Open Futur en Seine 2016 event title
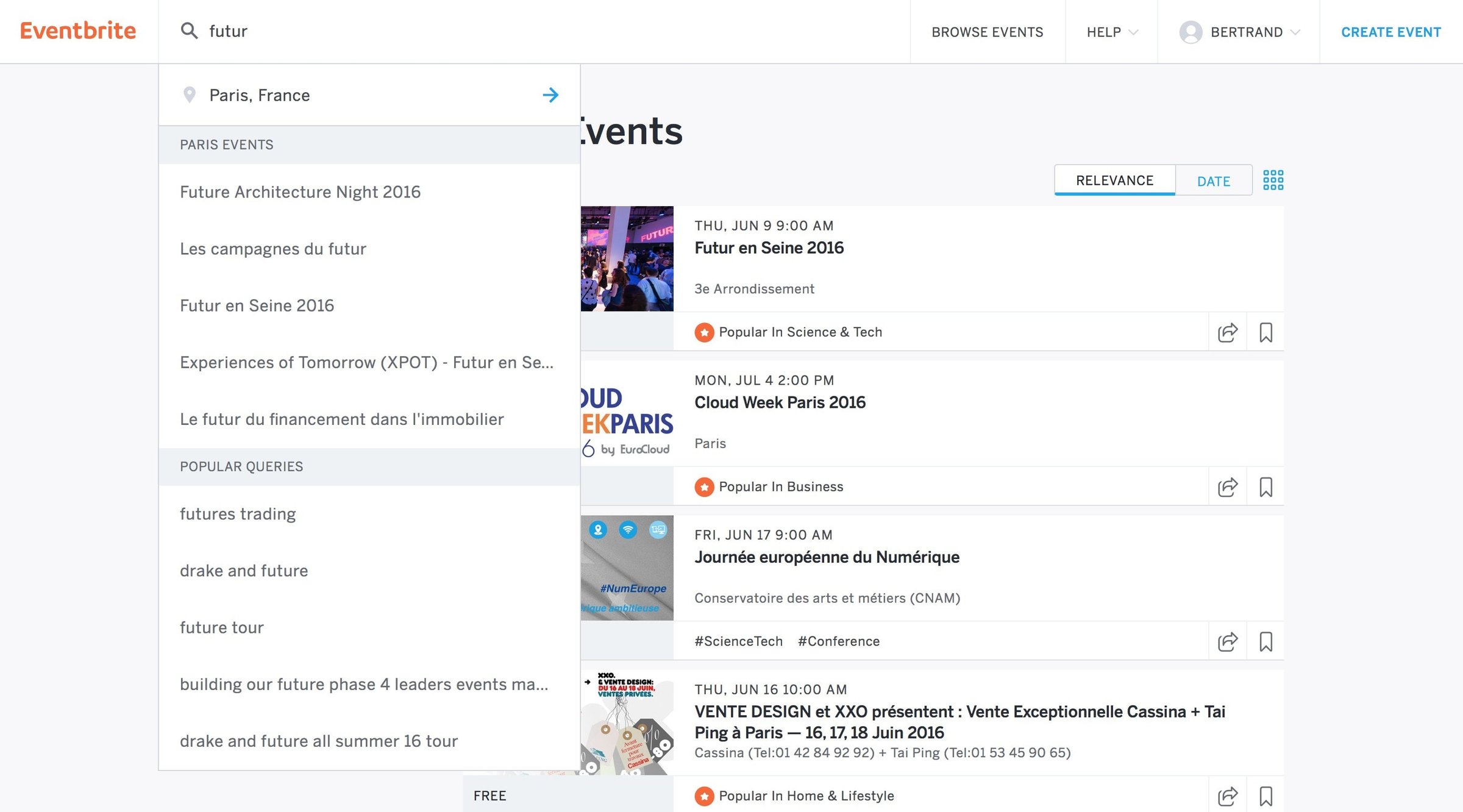Screen dimensions: 1463x812 pyautogui.click(x=769, y=248)
